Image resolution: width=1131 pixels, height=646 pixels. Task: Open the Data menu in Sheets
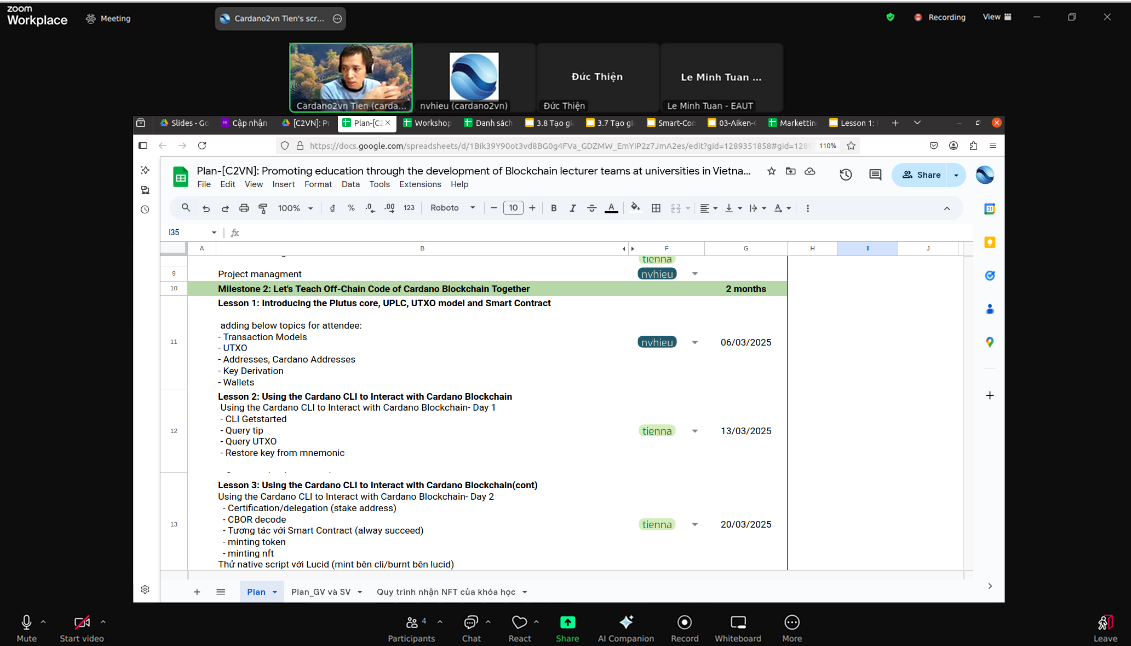click(x=351, y=185)
